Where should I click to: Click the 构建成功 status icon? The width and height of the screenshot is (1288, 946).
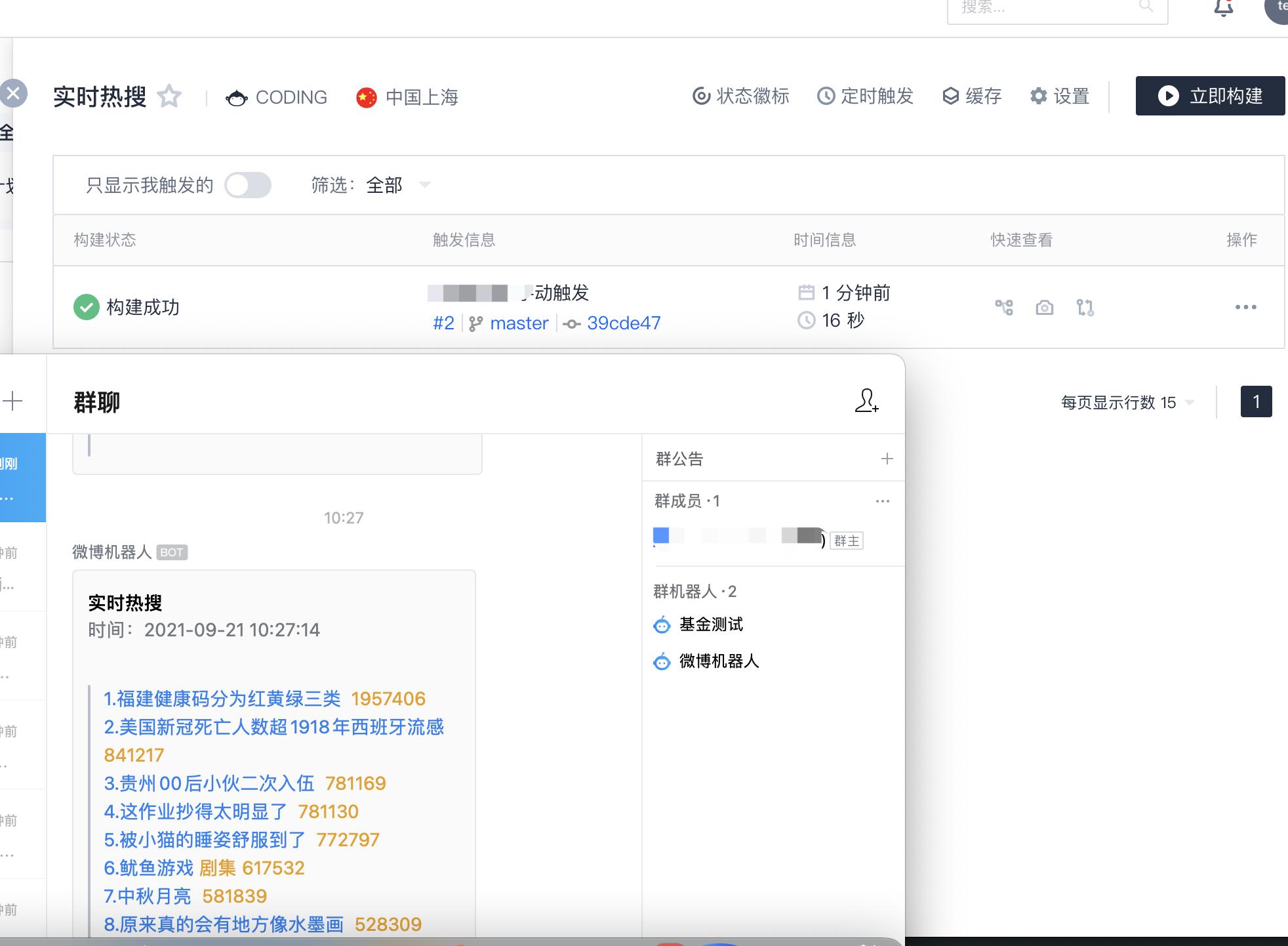(87, 307)
